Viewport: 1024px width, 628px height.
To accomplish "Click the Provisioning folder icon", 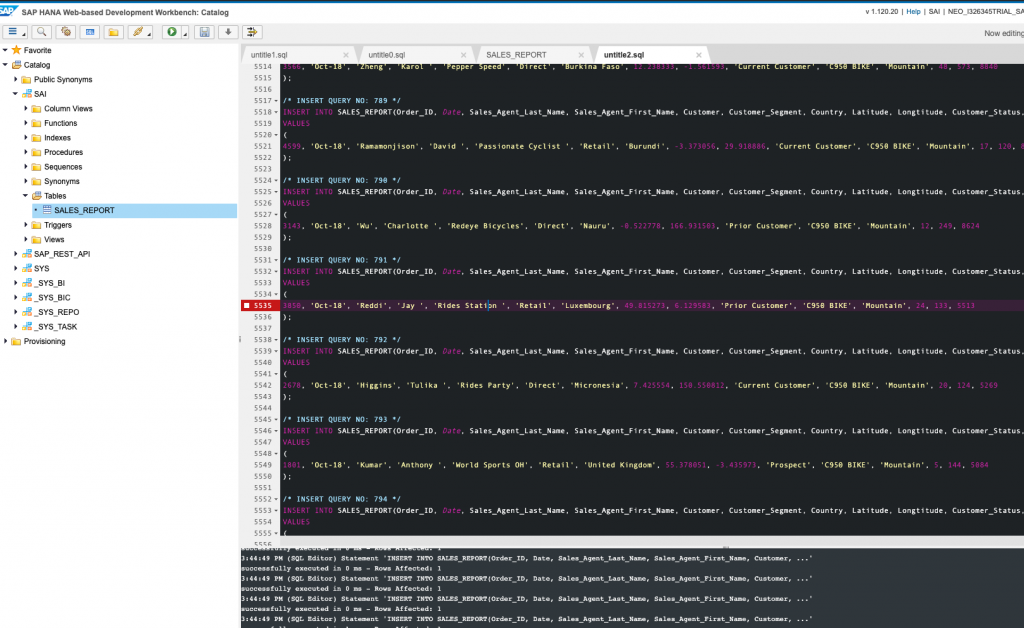I will 16,341.
